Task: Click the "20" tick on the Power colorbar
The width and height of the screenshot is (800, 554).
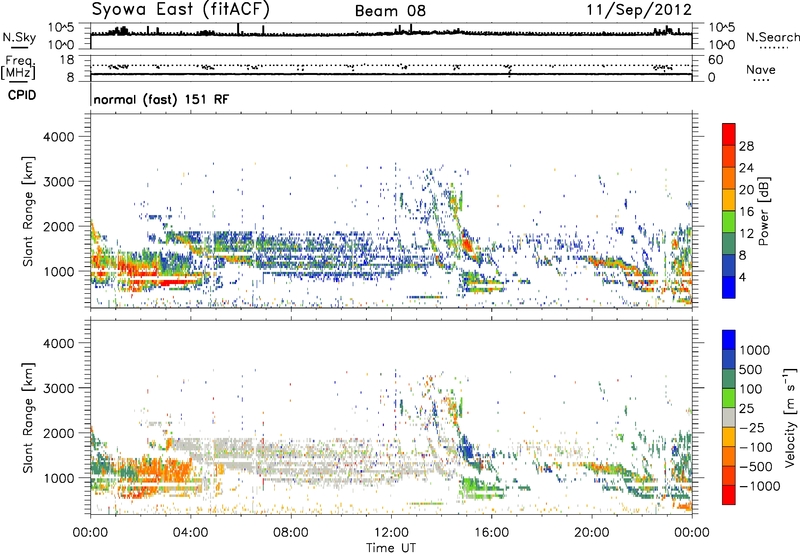Action: (746, 190)
